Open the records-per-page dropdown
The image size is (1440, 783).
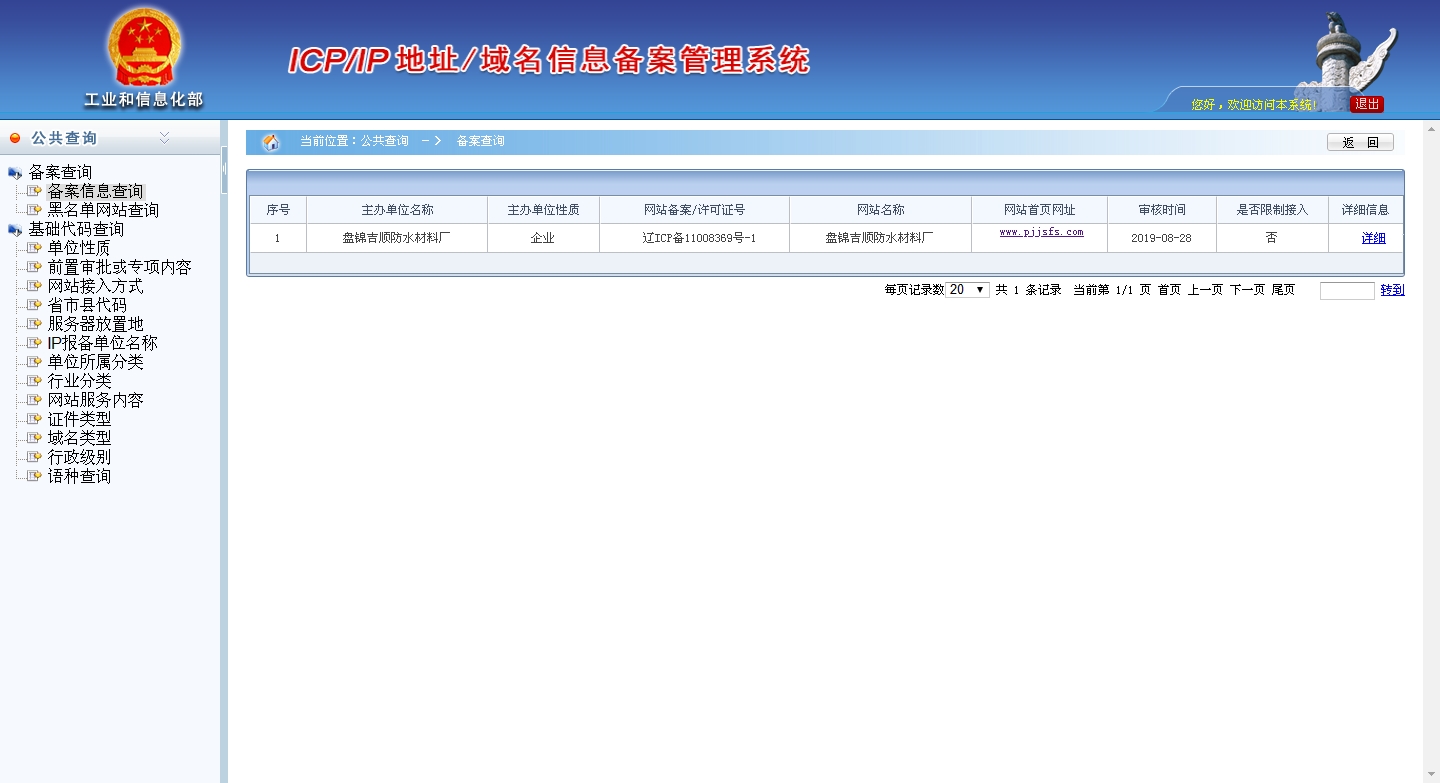[x=967, y=290]
